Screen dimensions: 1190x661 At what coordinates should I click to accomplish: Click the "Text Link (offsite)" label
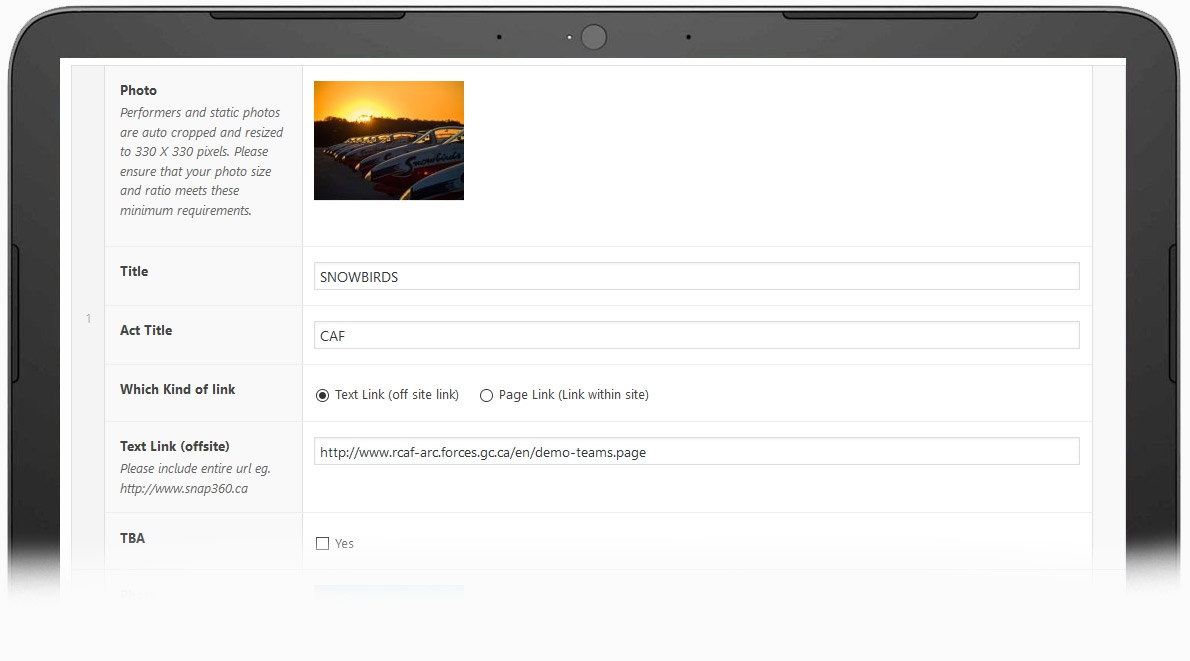pyautogui.click(x=175, y=446)
